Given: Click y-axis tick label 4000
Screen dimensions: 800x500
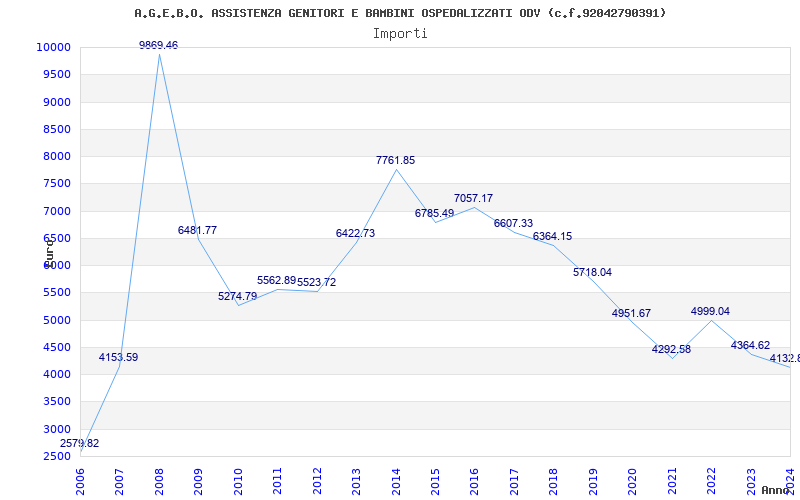Looking at the screenshot, I should (x=57, y=374).
